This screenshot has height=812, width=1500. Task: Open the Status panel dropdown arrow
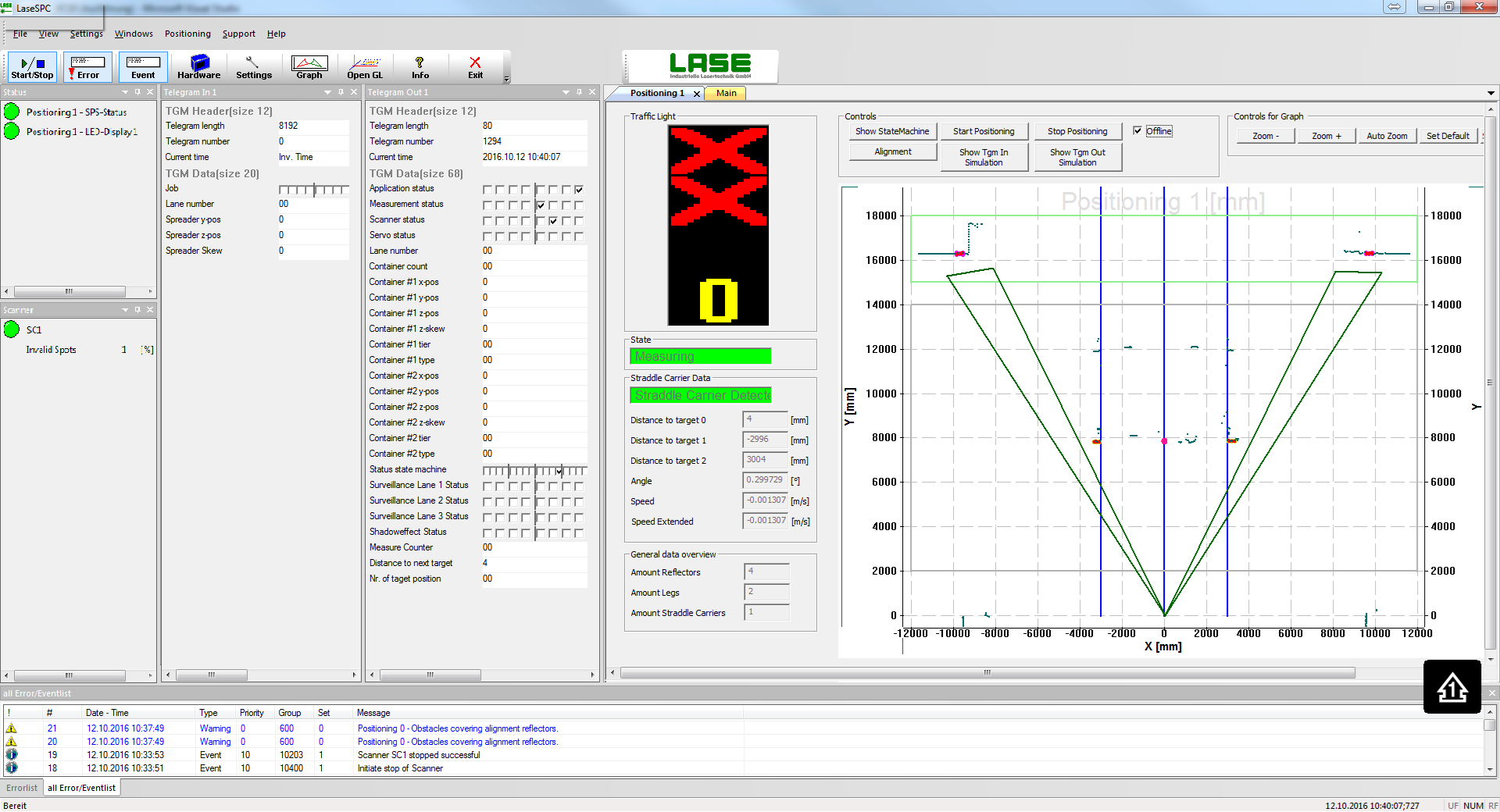click(124, 92)
